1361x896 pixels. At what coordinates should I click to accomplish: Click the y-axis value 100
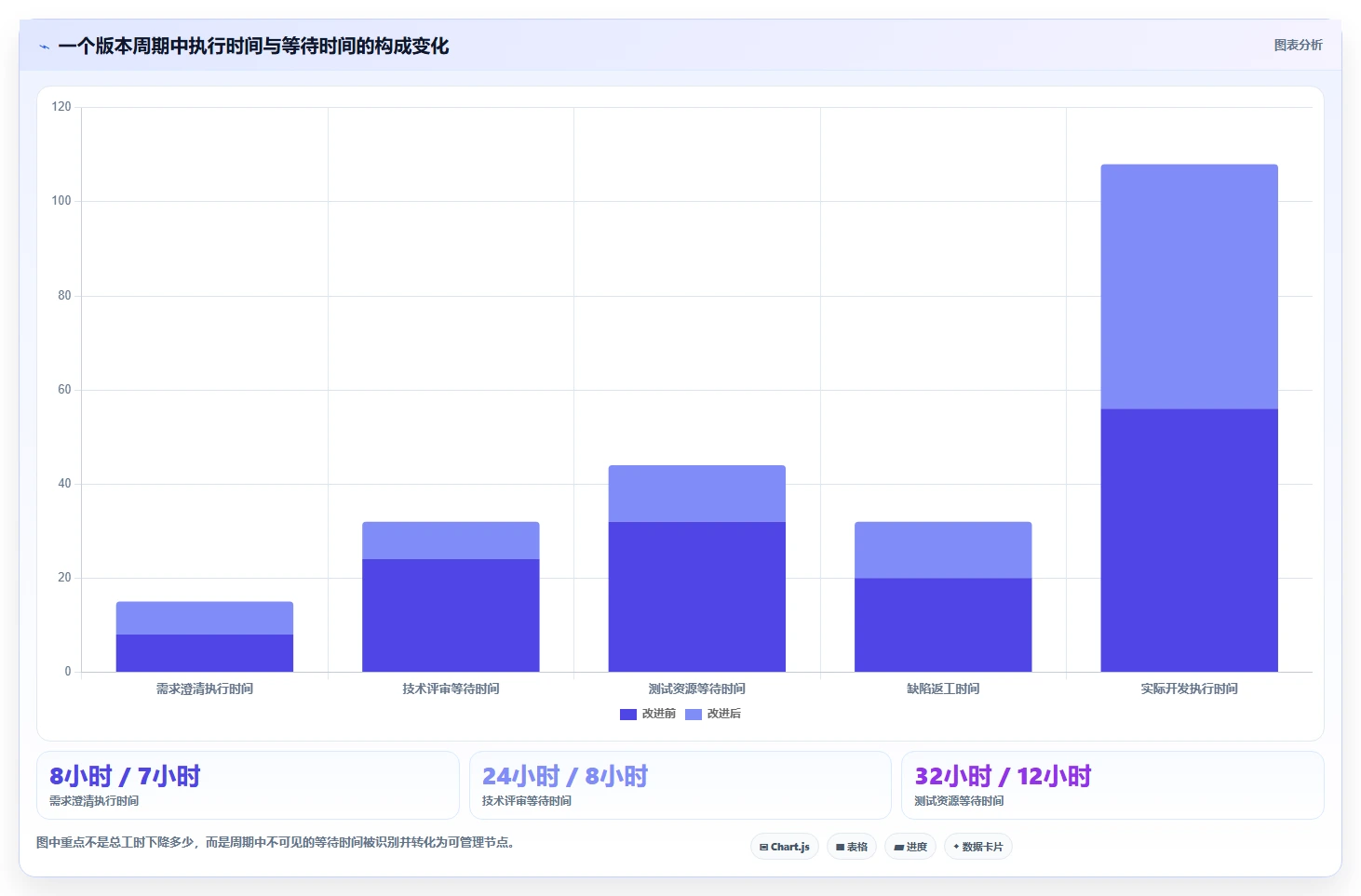click(x=61, y=201)
